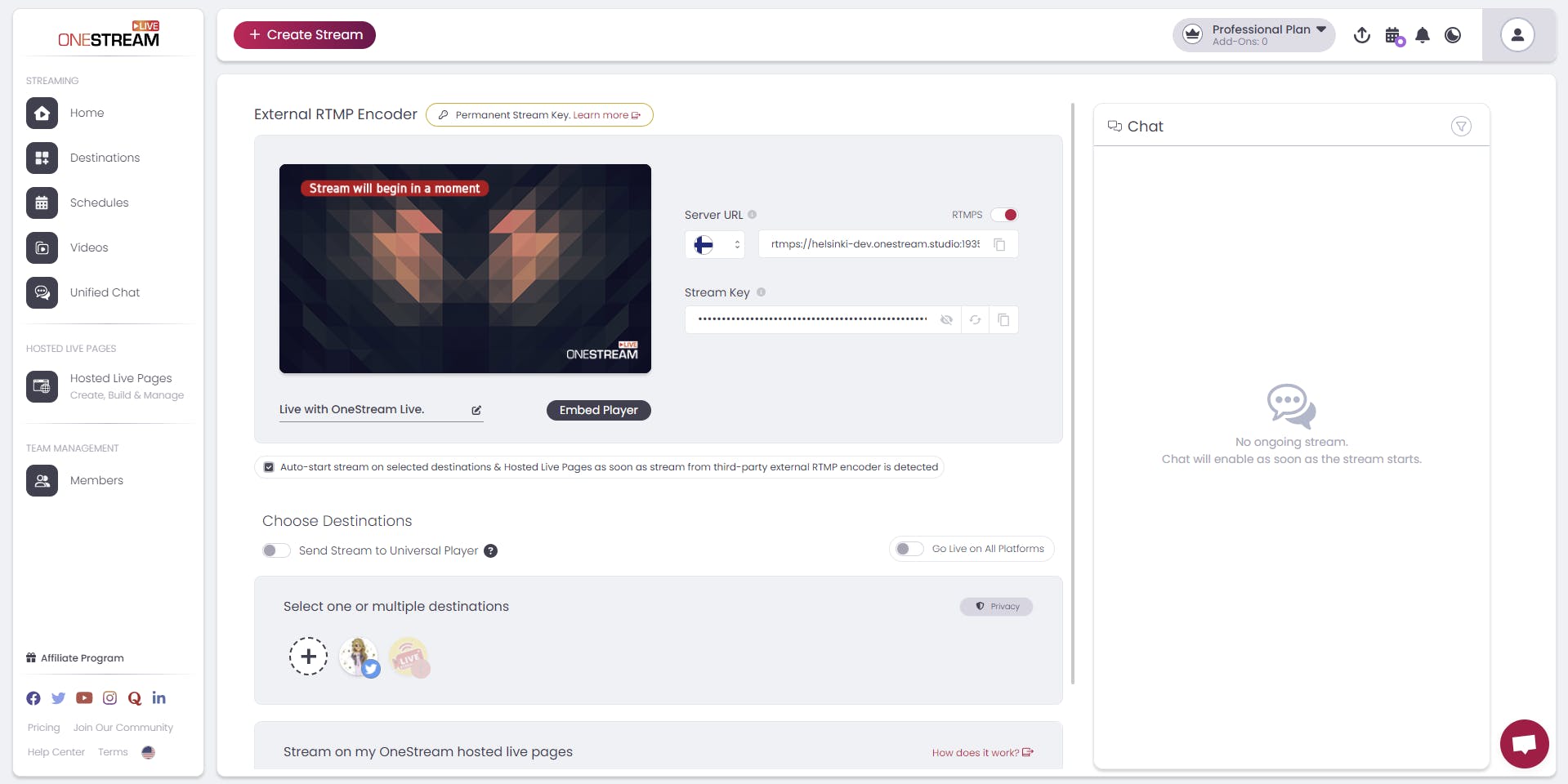
Task: Visit OneStream YouTube channel icon
Action: pyautogui.click(x=84, y=698)
